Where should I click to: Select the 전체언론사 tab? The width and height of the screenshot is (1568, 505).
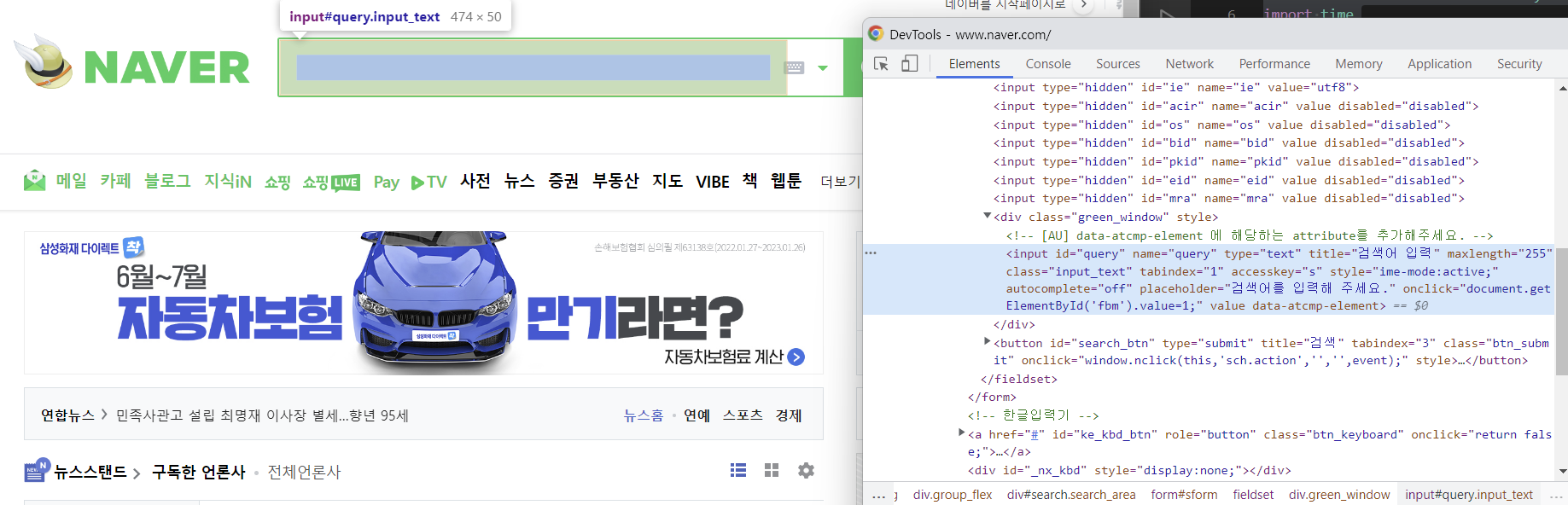pos(304,472)
